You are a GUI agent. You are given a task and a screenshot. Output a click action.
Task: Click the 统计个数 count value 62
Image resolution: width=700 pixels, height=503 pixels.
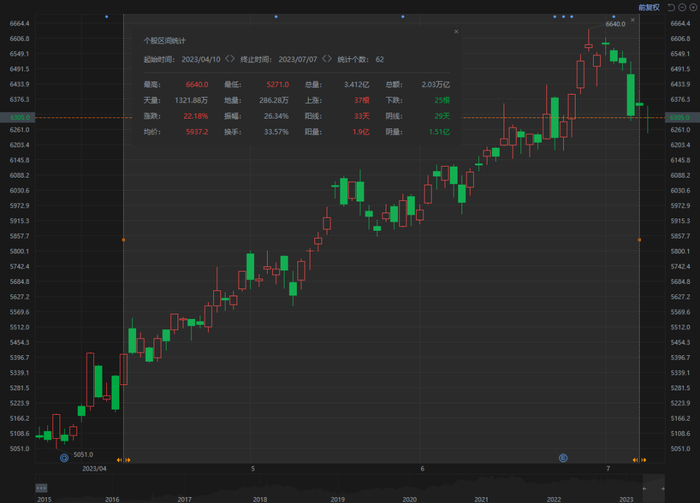pos(379,59)
